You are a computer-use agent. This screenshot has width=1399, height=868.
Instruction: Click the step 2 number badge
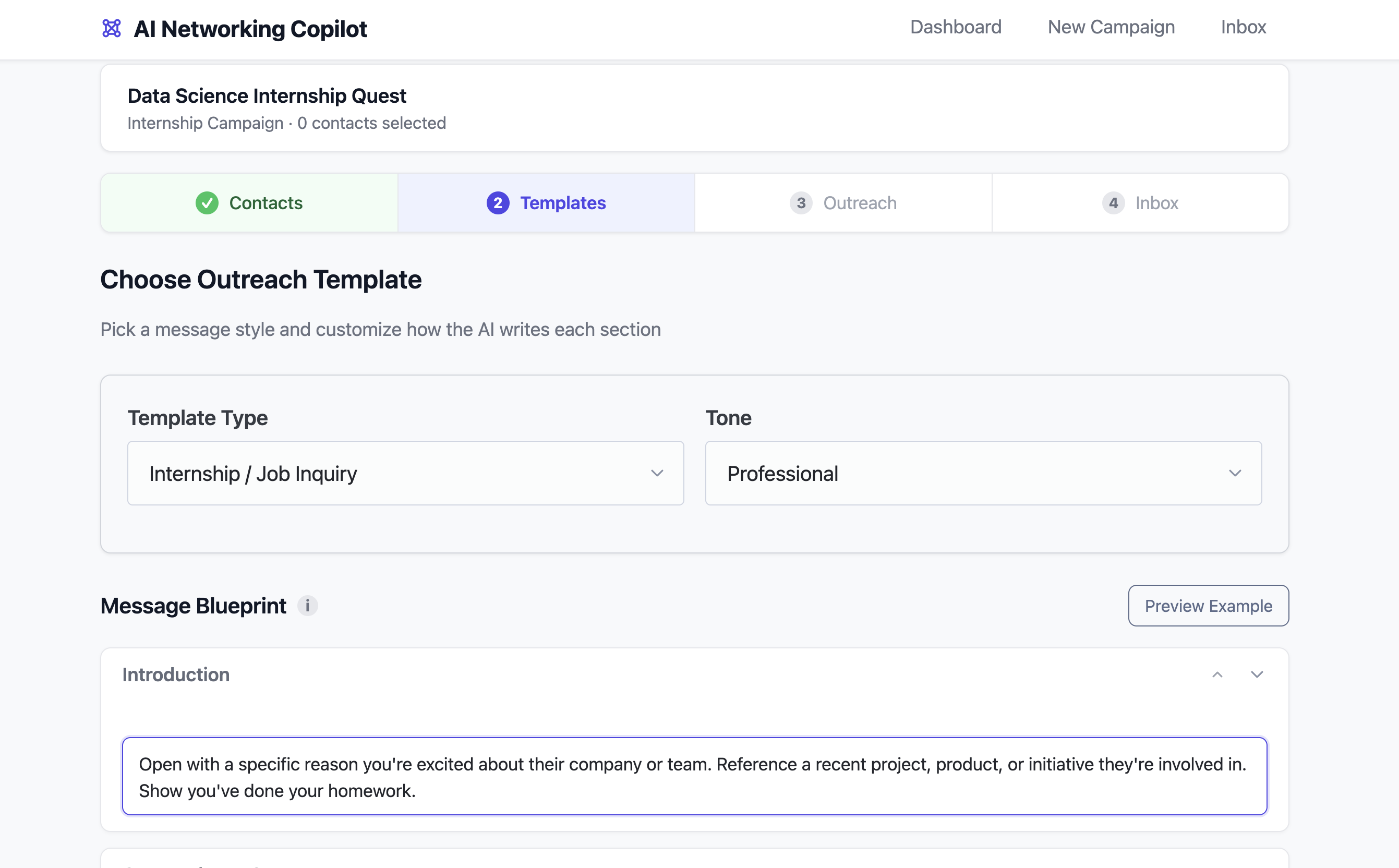(498, 202)
